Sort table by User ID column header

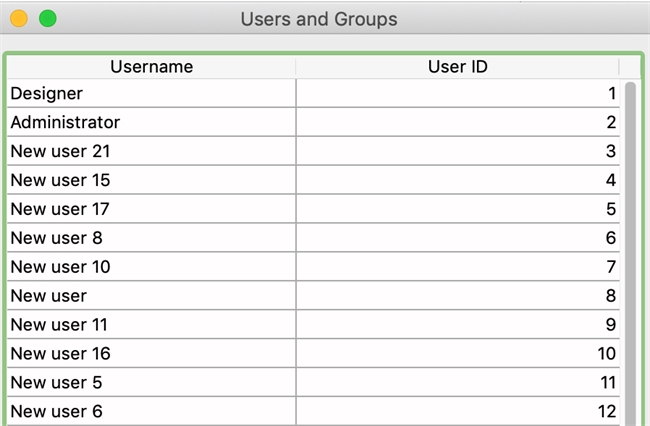point(457,67)
